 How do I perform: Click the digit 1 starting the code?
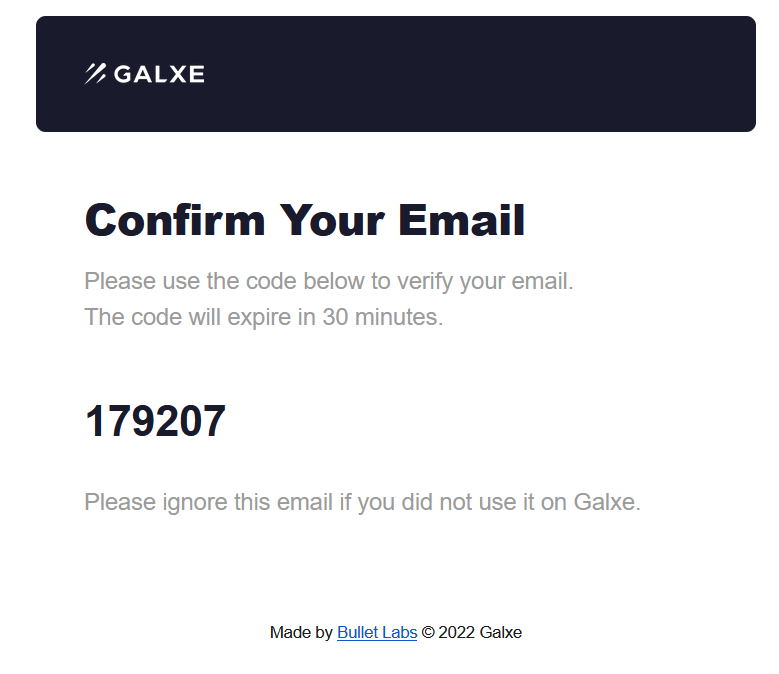tap(94, 421)
